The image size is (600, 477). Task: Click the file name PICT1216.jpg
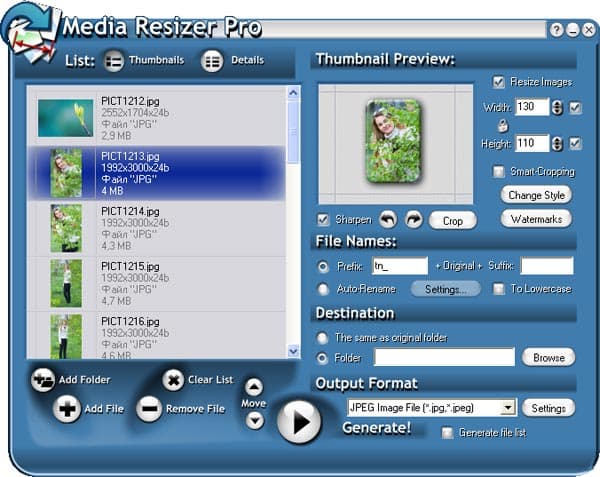point(130,321)
